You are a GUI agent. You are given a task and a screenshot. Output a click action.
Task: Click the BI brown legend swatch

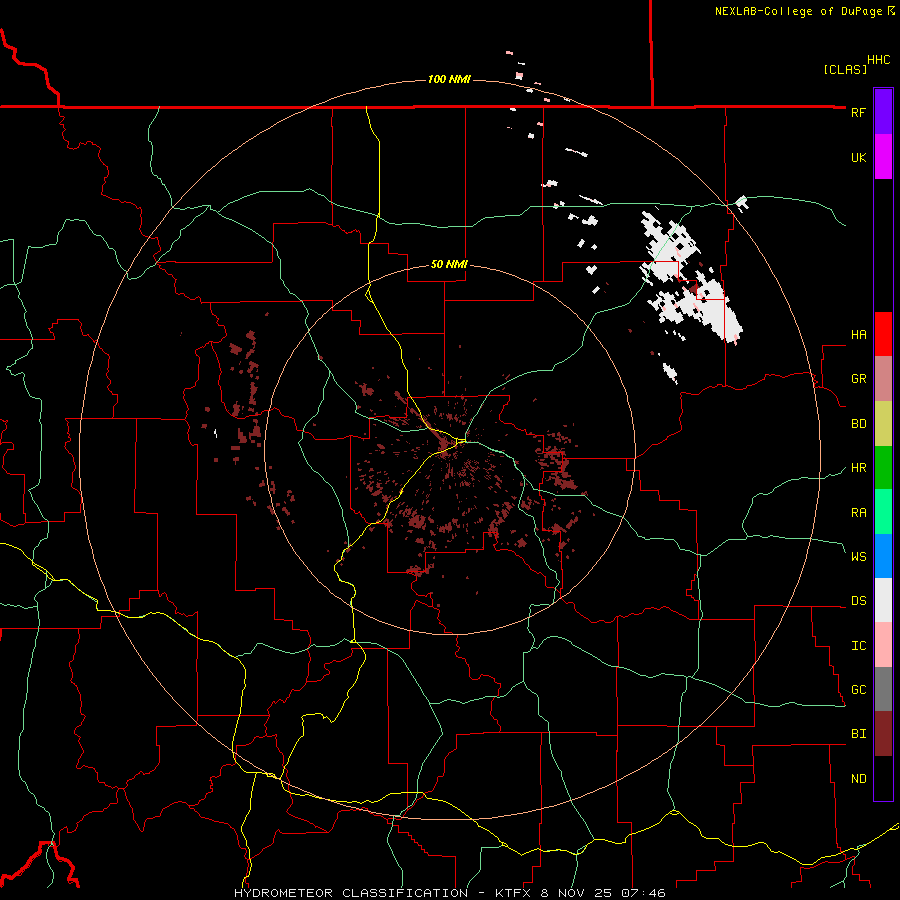pos(883,734)
